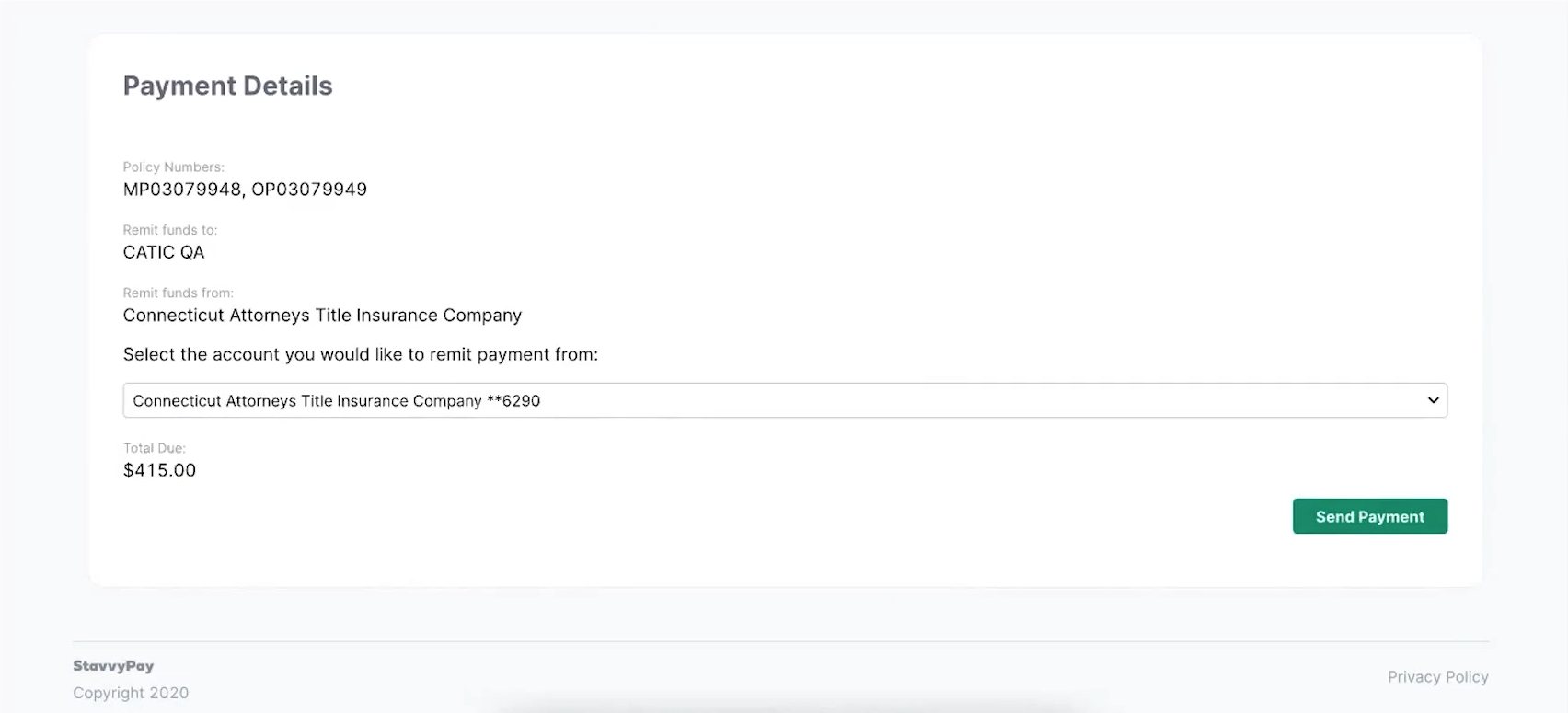Image resolution: width=1568 pixels, height=713 pixels.
Task: Open the Privacy Policy link
Action: 1437,677
